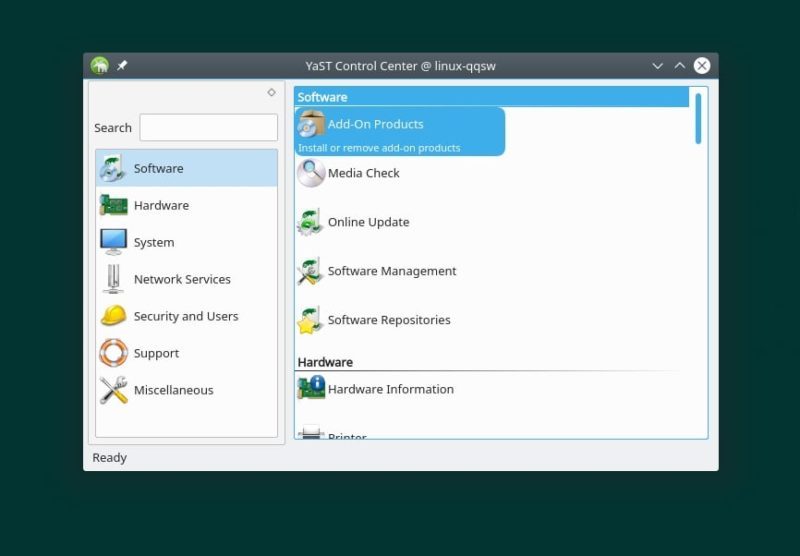Click the Search input field
Viewport: 800px width, 556px height.
pyautogui.click(x=209, y=127)
